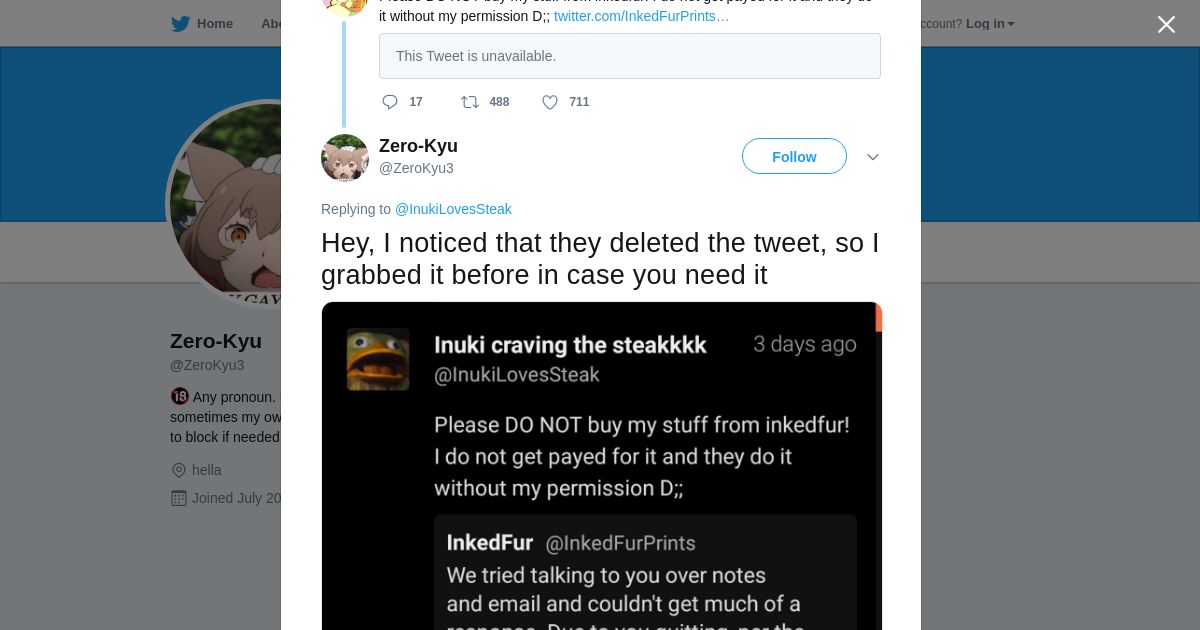
Task: Click the location pin icon near hella
Action: 179,470
